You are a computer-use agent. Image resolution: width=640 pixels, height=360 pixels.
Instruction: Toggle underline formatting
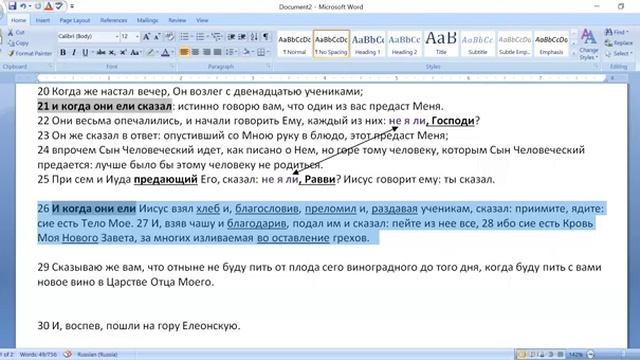coord(85,52)
